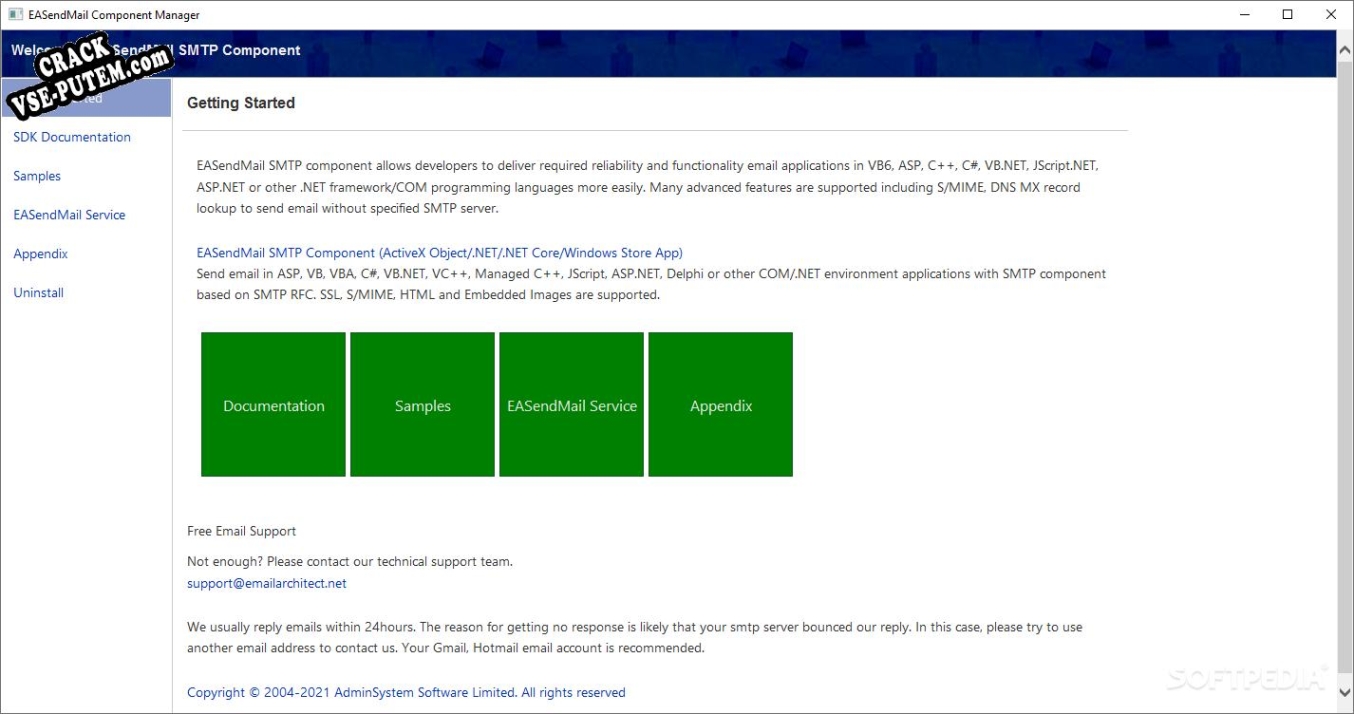The image size is (1354, 714).
Task: Open the Copyright AdminSystem Software Limited link
Action: 406,692
